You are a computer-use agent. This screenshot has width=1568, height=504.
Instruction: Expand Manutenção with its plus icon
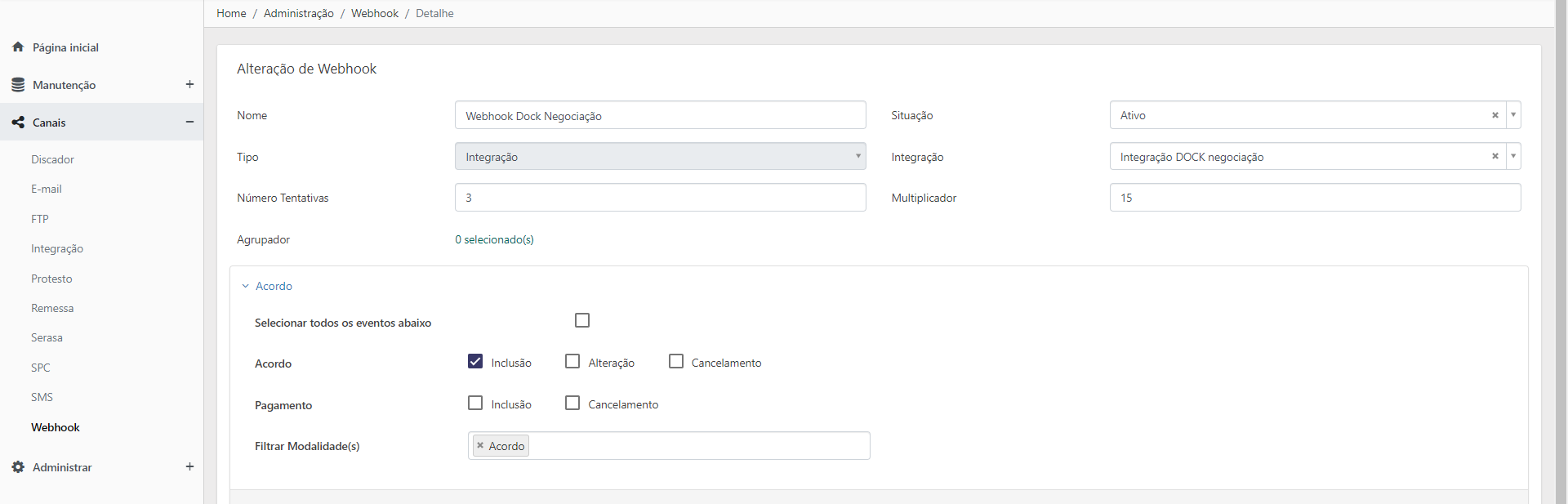[189, 84]
